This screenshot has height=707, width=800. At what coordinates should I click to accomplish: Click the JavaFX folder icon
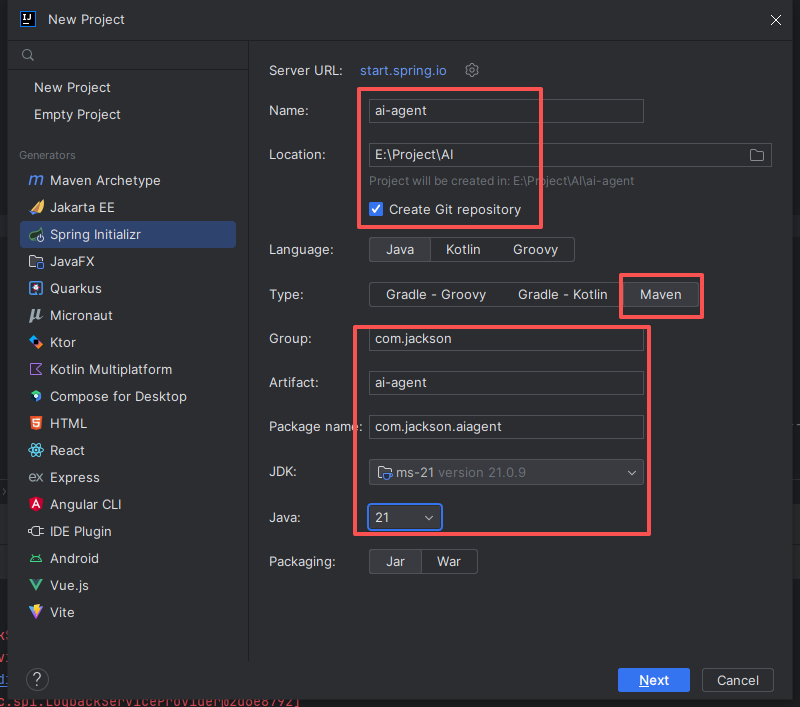(36, 262)
